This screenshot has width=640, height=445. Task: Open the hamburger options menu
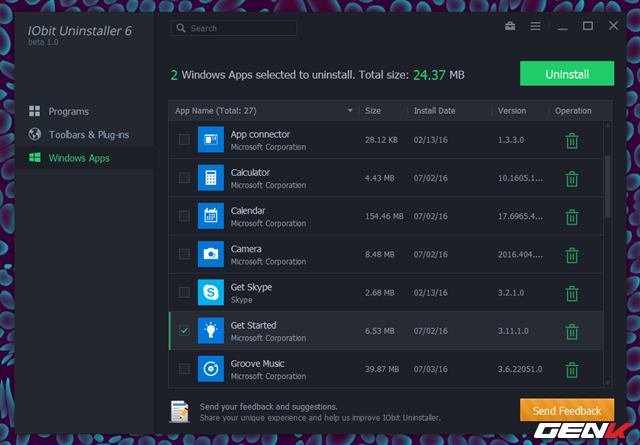(x=535, y=27)
